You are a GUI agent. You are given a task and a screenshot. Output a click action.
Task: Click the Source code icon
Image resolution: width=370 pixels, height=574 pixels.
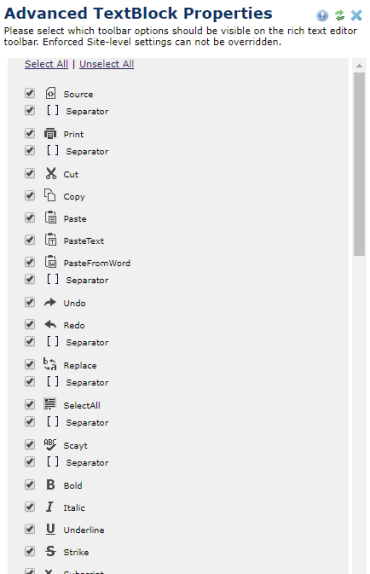point(51,93)
